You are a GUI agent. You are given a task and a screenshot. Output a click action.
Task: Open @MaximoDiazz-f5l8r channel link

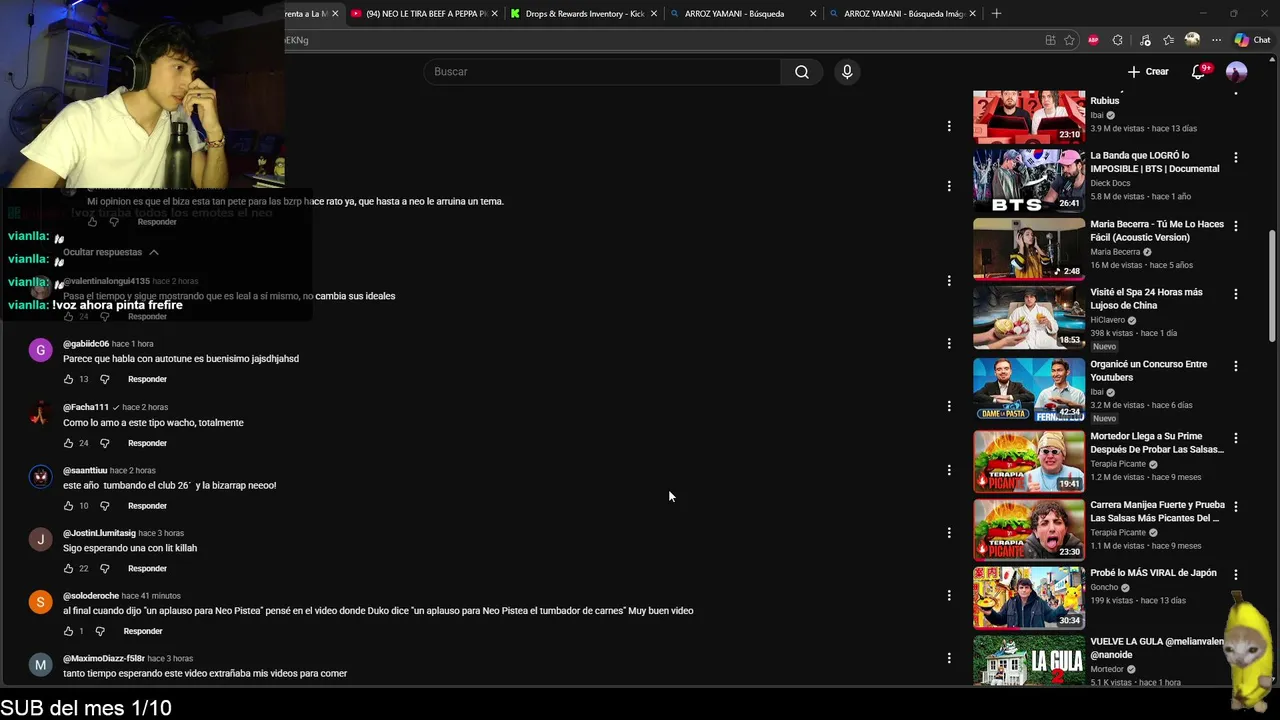coord(104,659)
